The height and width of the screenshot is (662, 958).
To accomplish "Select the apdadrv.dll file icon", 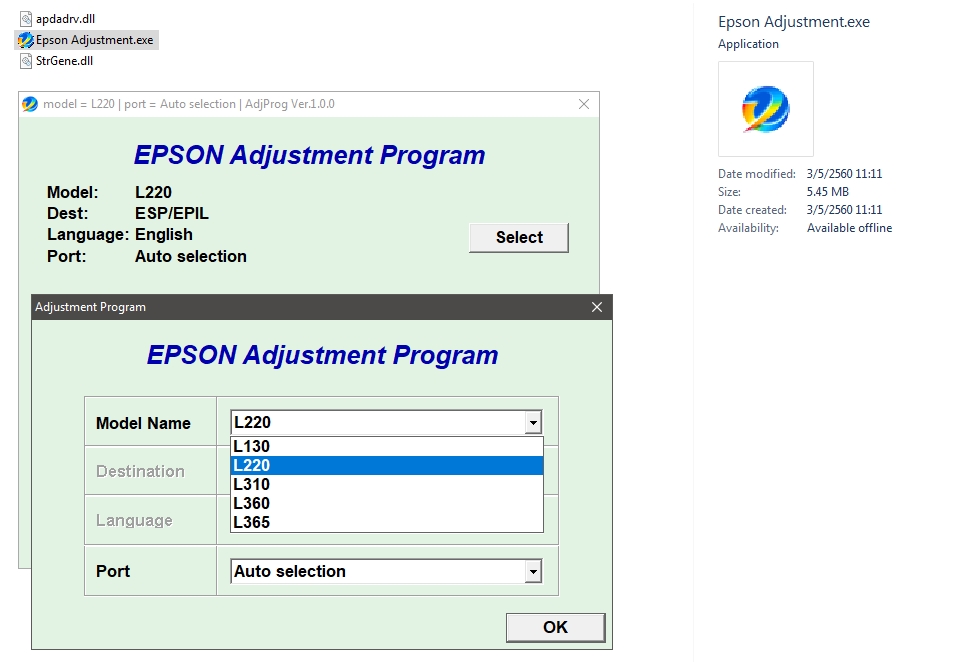I will (x=26, y=19).
